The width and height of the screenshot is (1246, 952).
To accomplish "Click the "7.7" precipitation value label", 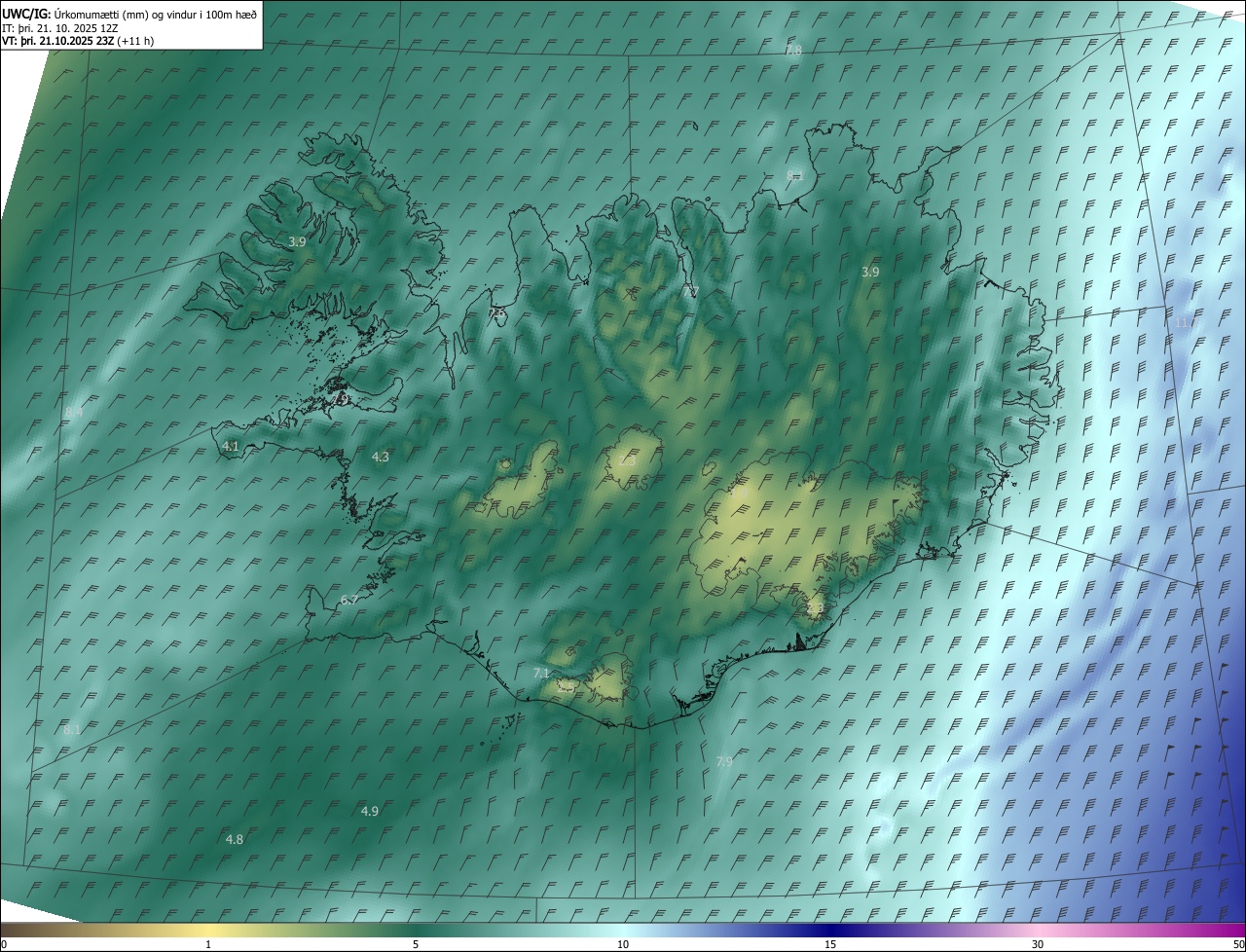I will point(690,292).
